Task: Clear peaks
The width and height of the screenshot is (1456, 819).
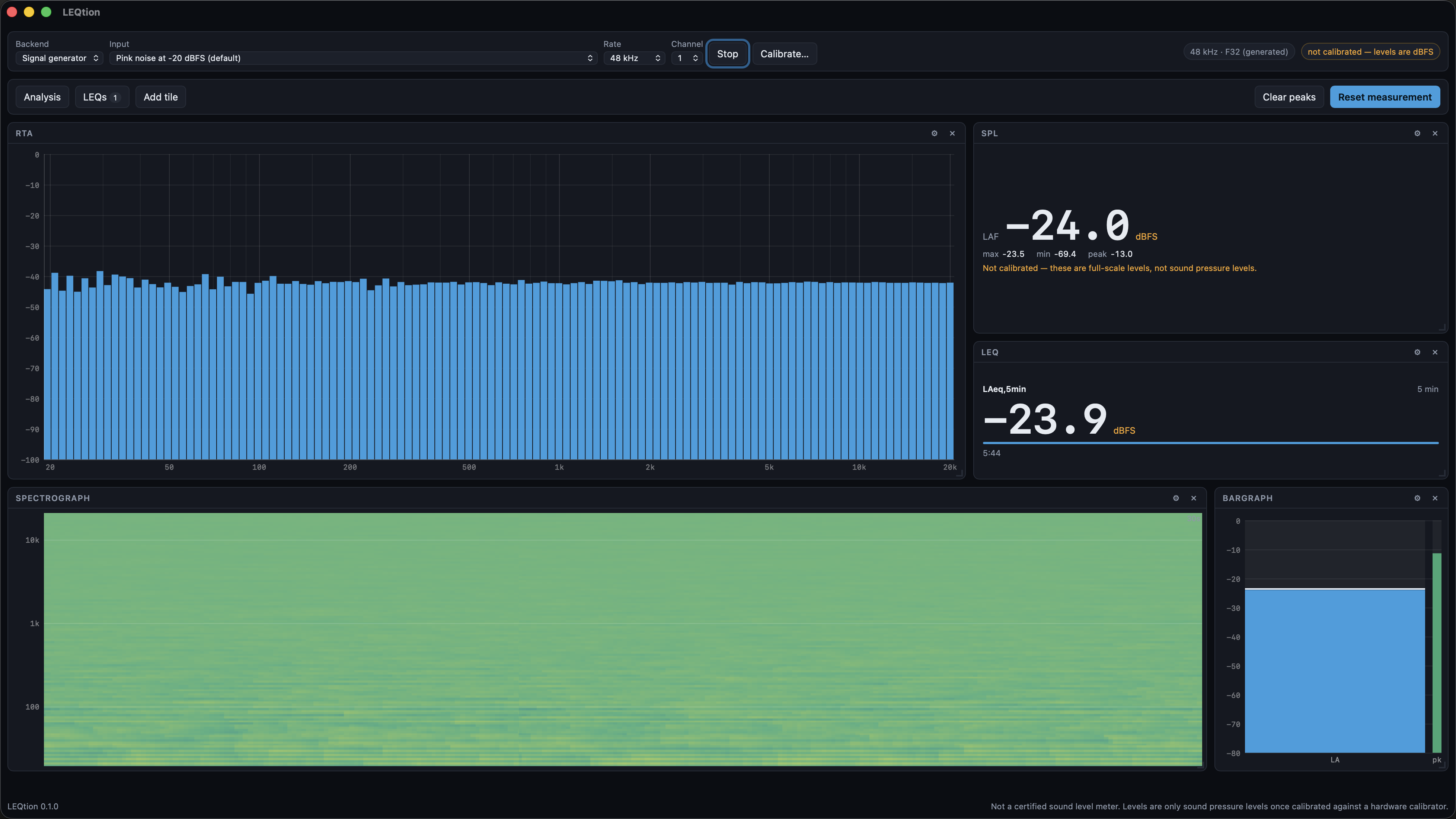Action: (1289, 97)
